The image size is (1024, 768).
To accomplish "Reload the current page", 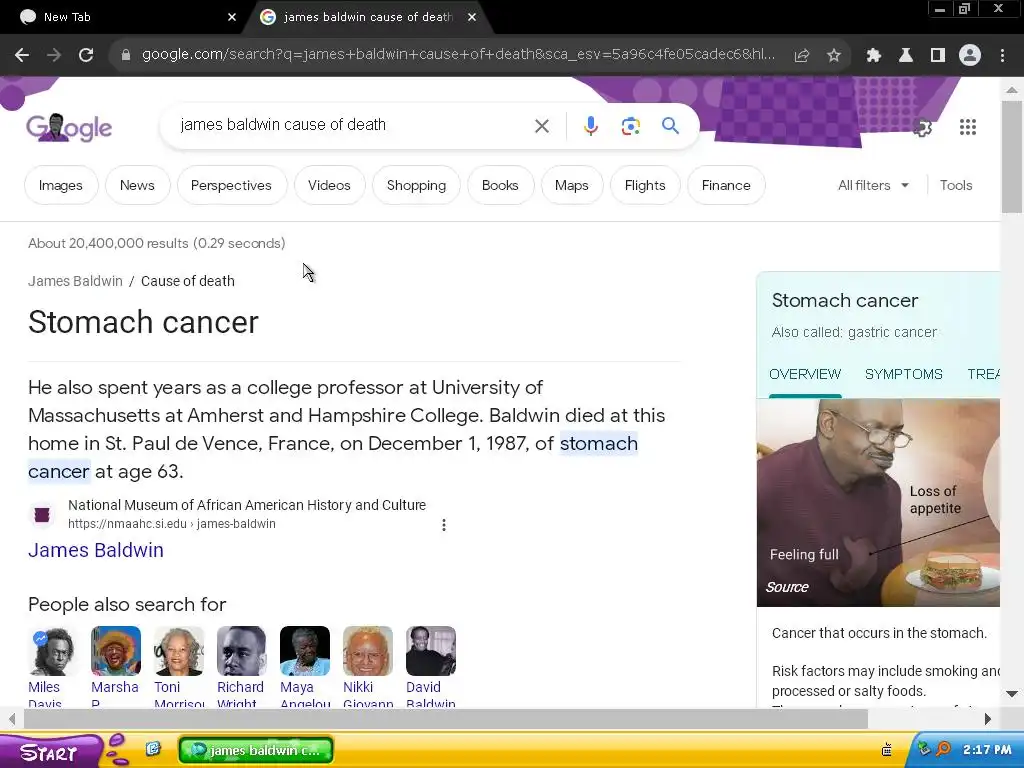I will point(86,56).
